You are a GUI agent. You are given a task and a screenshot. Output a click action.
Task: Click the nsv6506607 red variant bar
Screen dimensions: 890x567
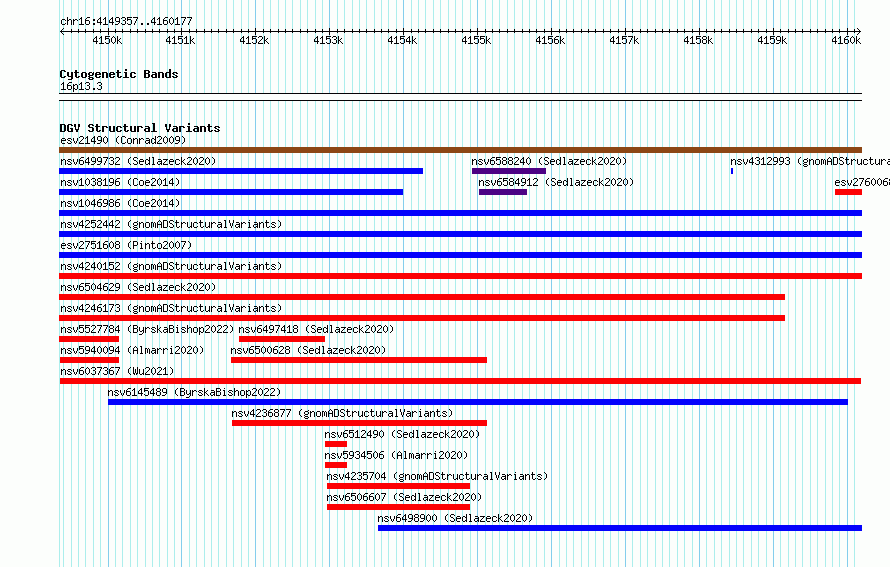[x=398, y=507]
